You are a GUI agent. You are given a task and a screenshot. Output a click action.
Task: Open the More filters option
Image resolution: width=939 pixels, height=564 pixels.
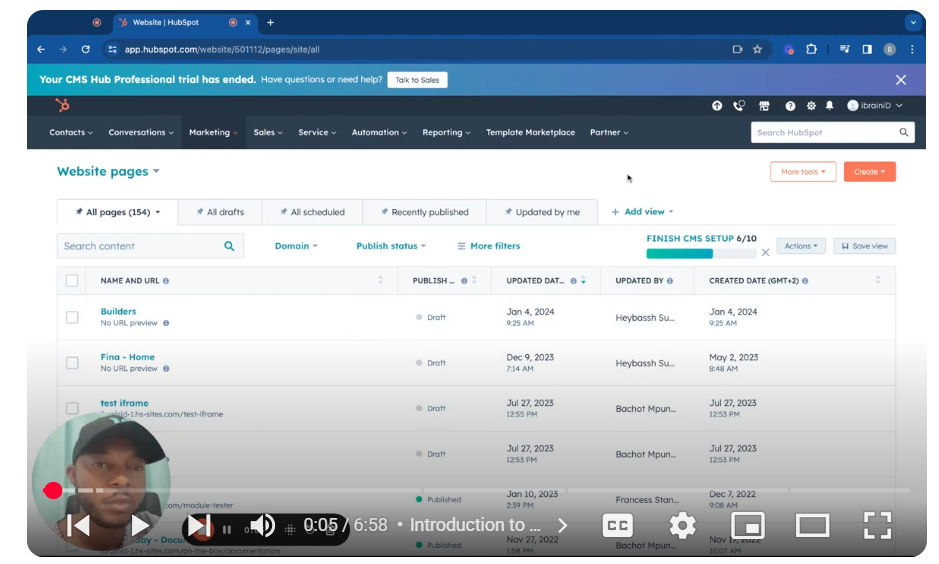[x=489, y=246]
